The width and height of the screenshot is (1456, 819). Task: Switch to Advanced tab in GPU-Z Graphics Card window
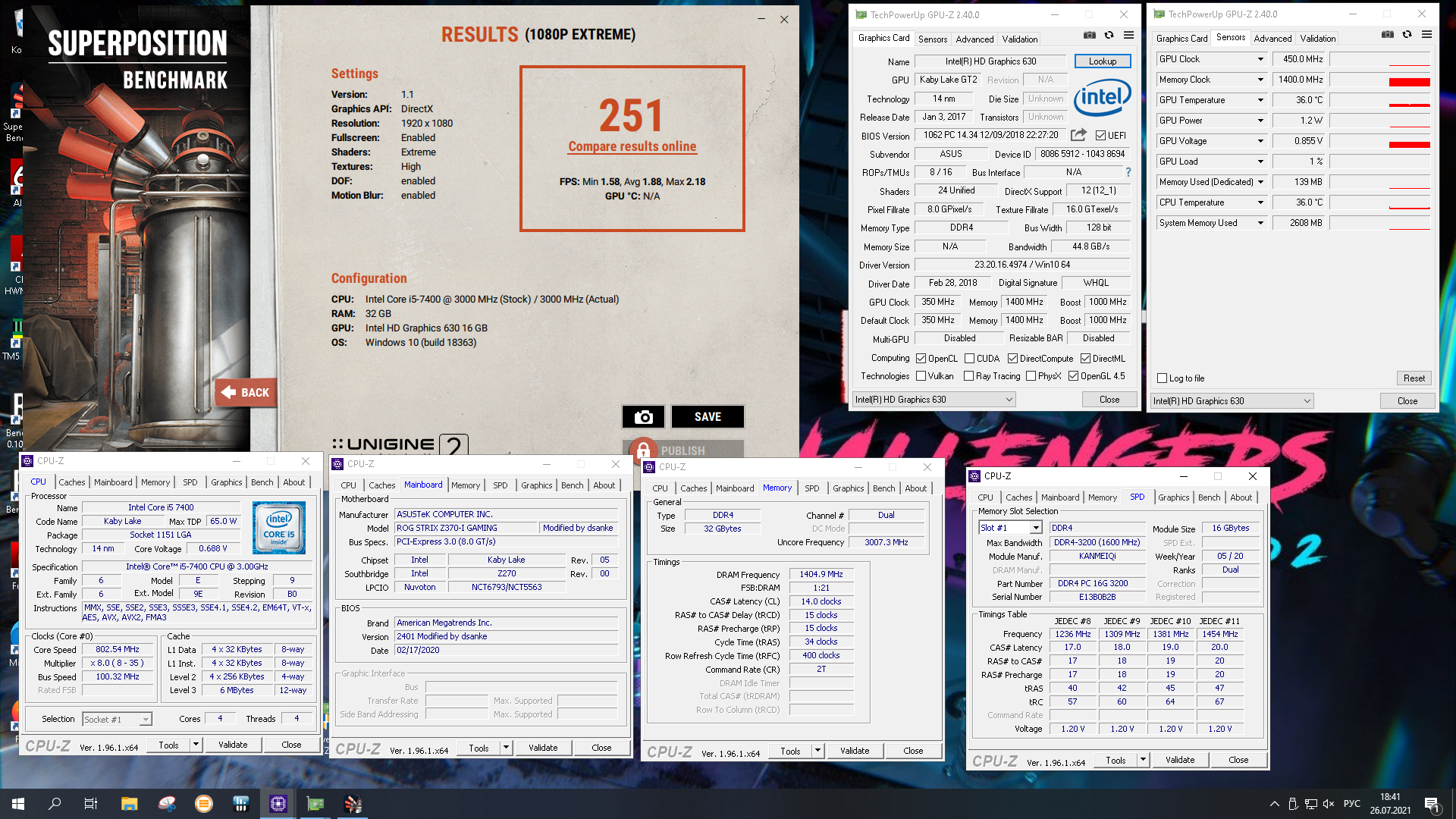click(974, 39)
